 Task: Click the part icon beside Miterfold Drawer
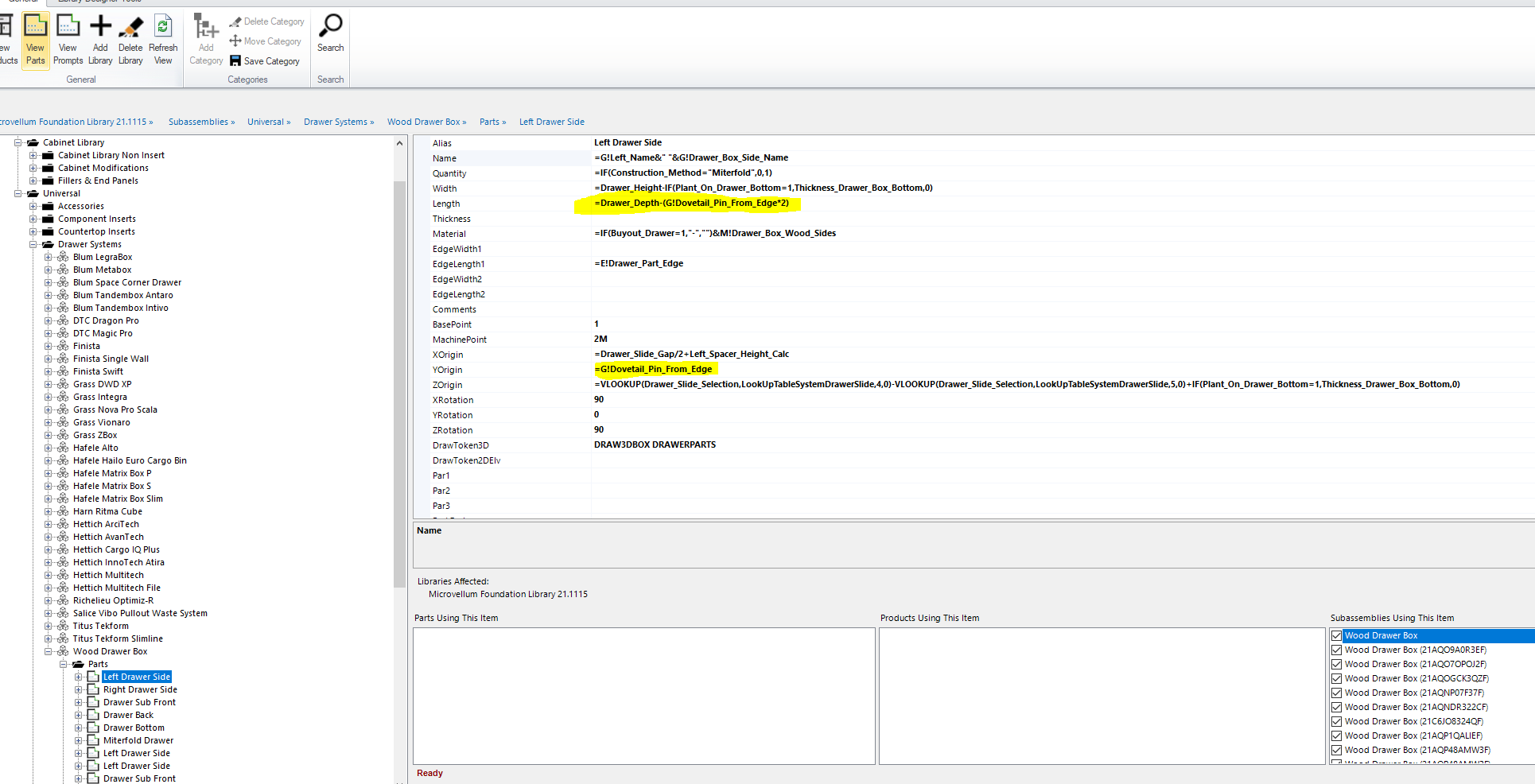(x=93, y=741)
